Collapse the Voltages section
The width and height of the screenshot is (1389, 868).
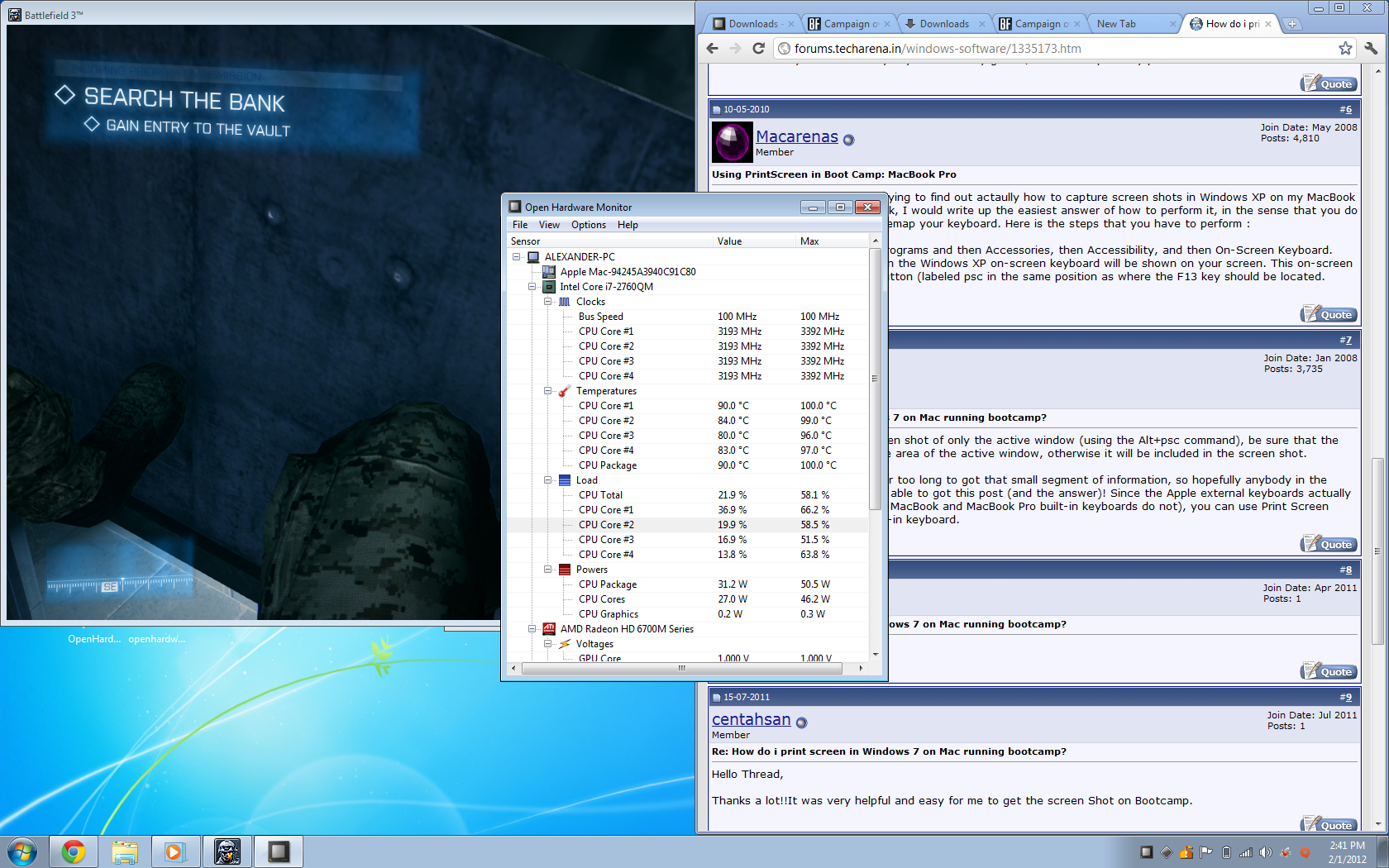click(547, 644)
